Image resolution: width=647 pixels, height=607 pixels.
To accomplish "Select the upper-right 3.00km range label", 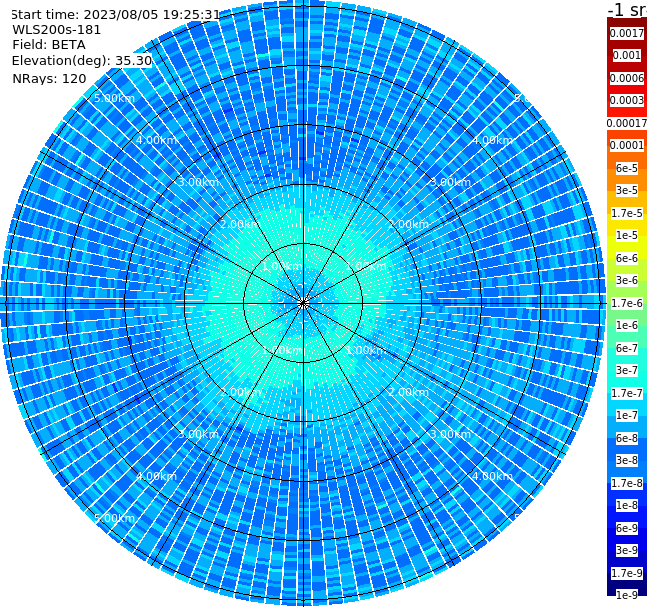I will (450, 182).
